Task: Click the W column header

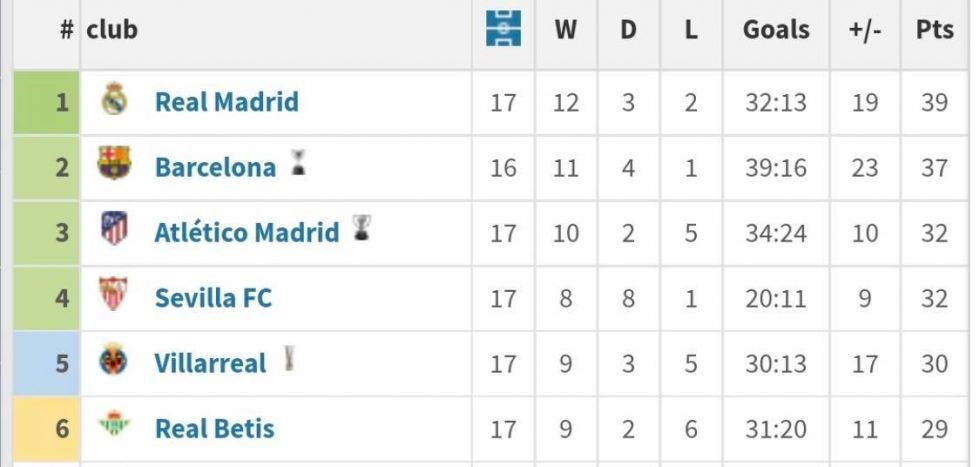Action: [x=566, y=30]
